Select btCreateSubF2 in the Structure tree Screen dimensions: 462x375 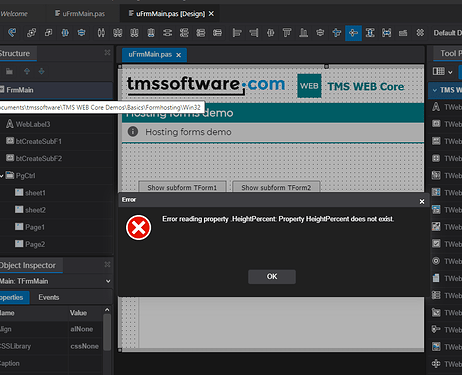click(39, 159)
